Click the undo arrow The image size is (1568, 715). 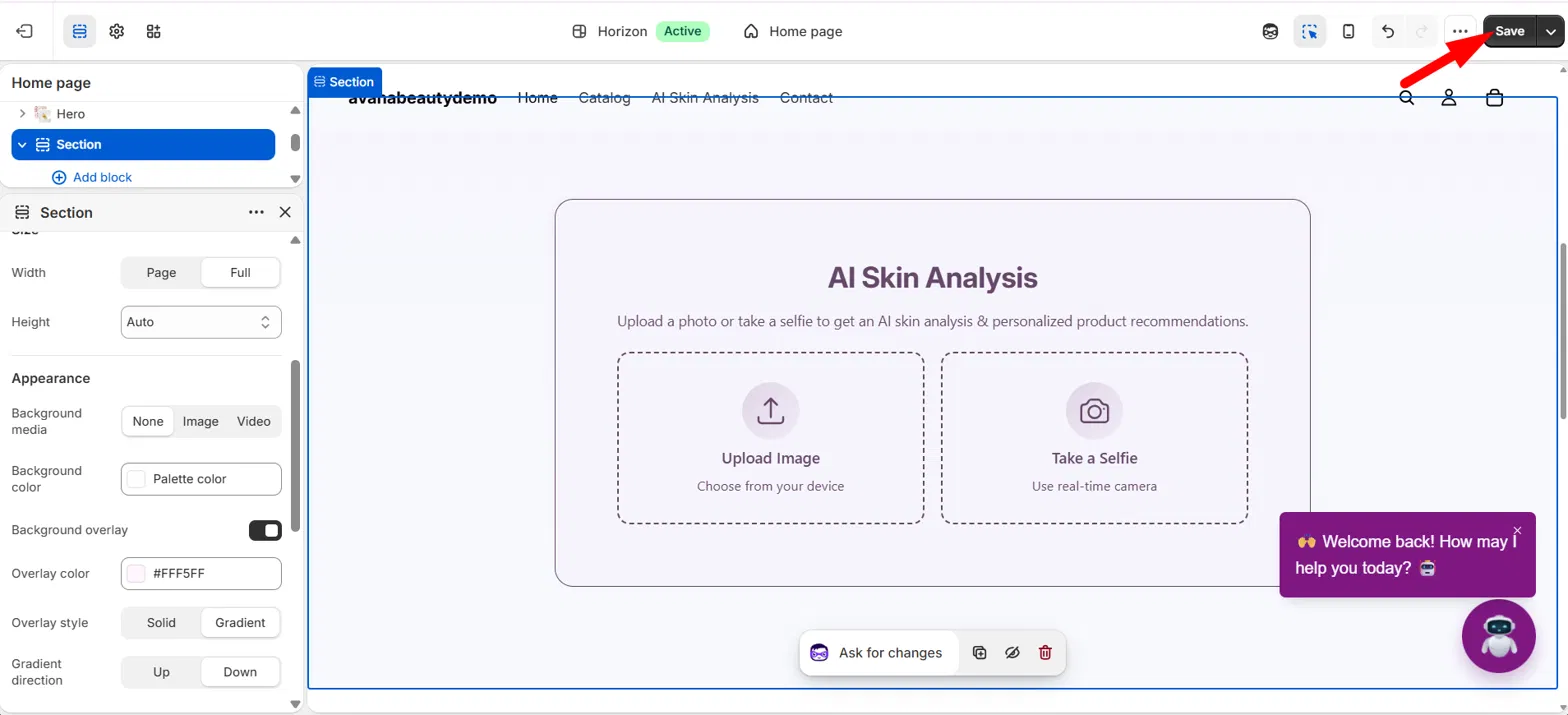point(1388,31)
